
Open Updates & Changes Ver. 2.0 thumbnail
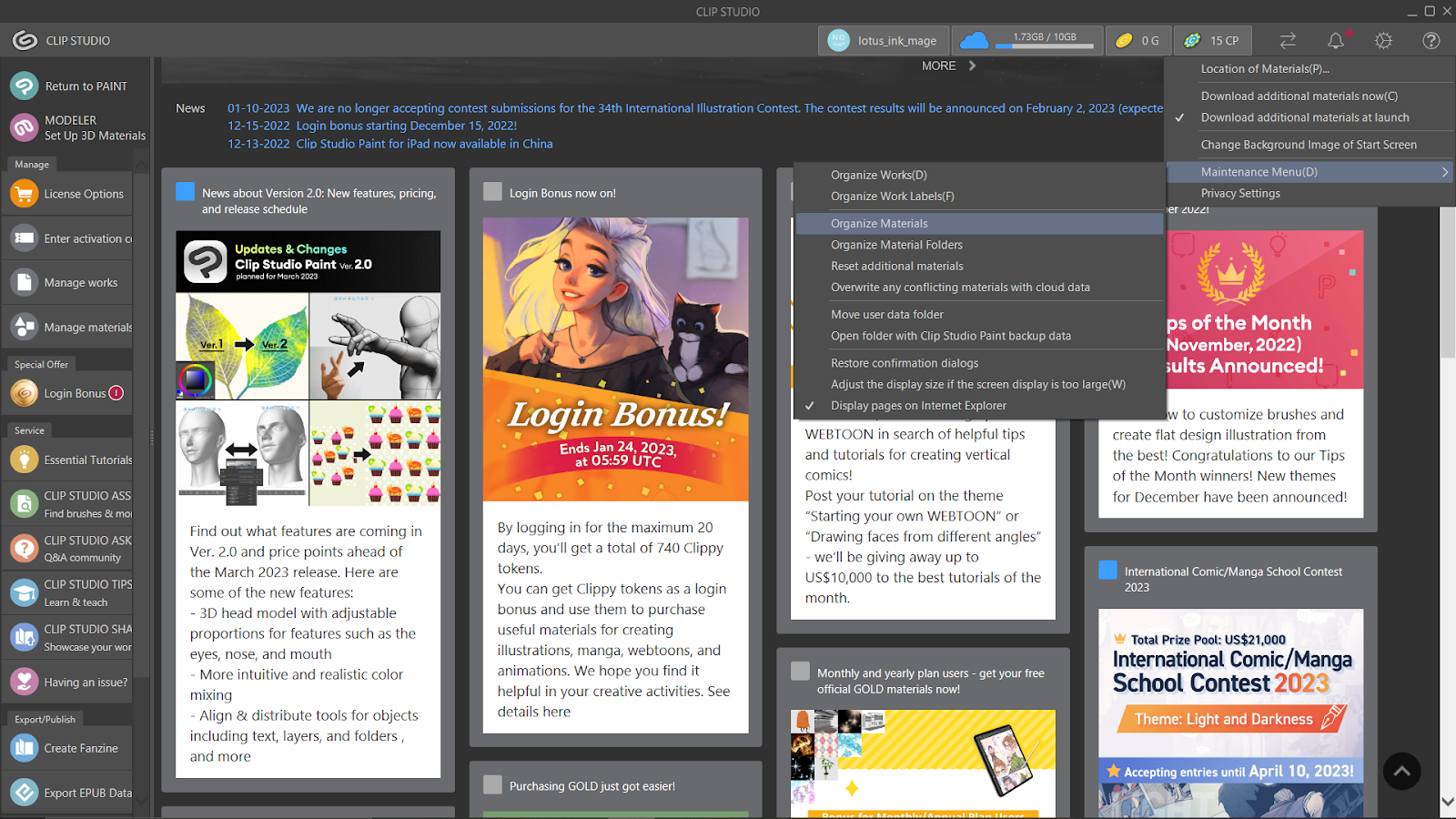click(308, 369)
